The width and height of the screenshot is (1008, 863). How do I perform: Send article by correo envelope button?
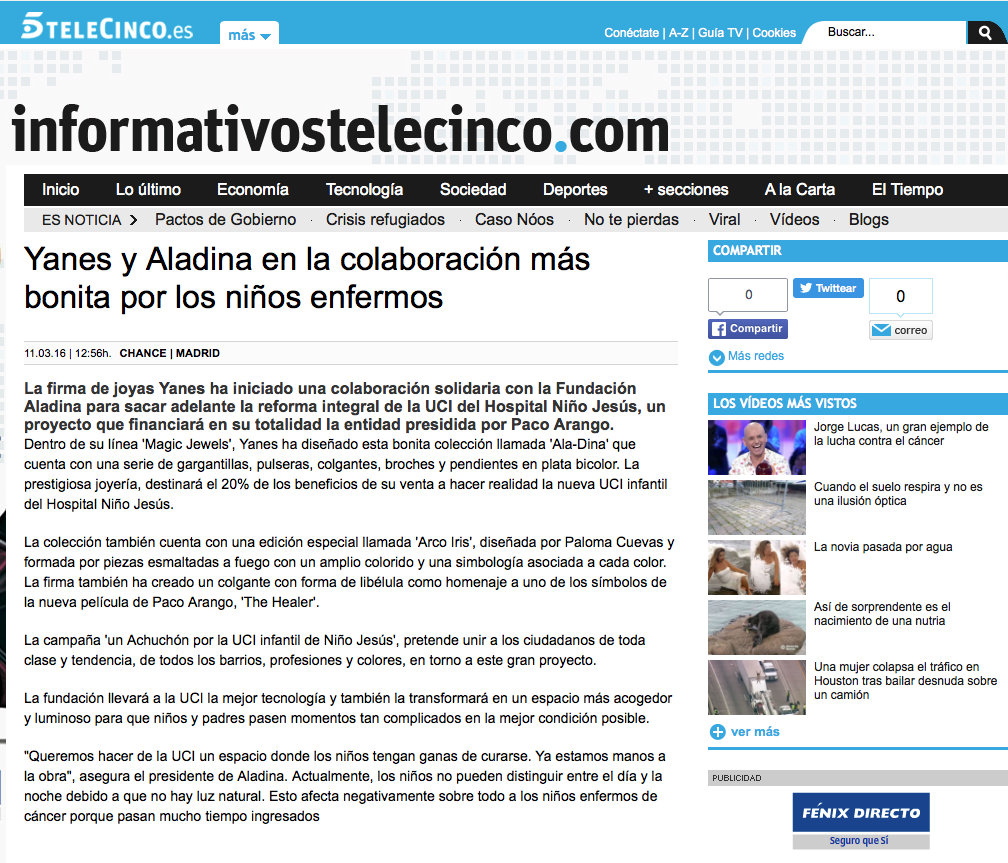coord(900,330)
